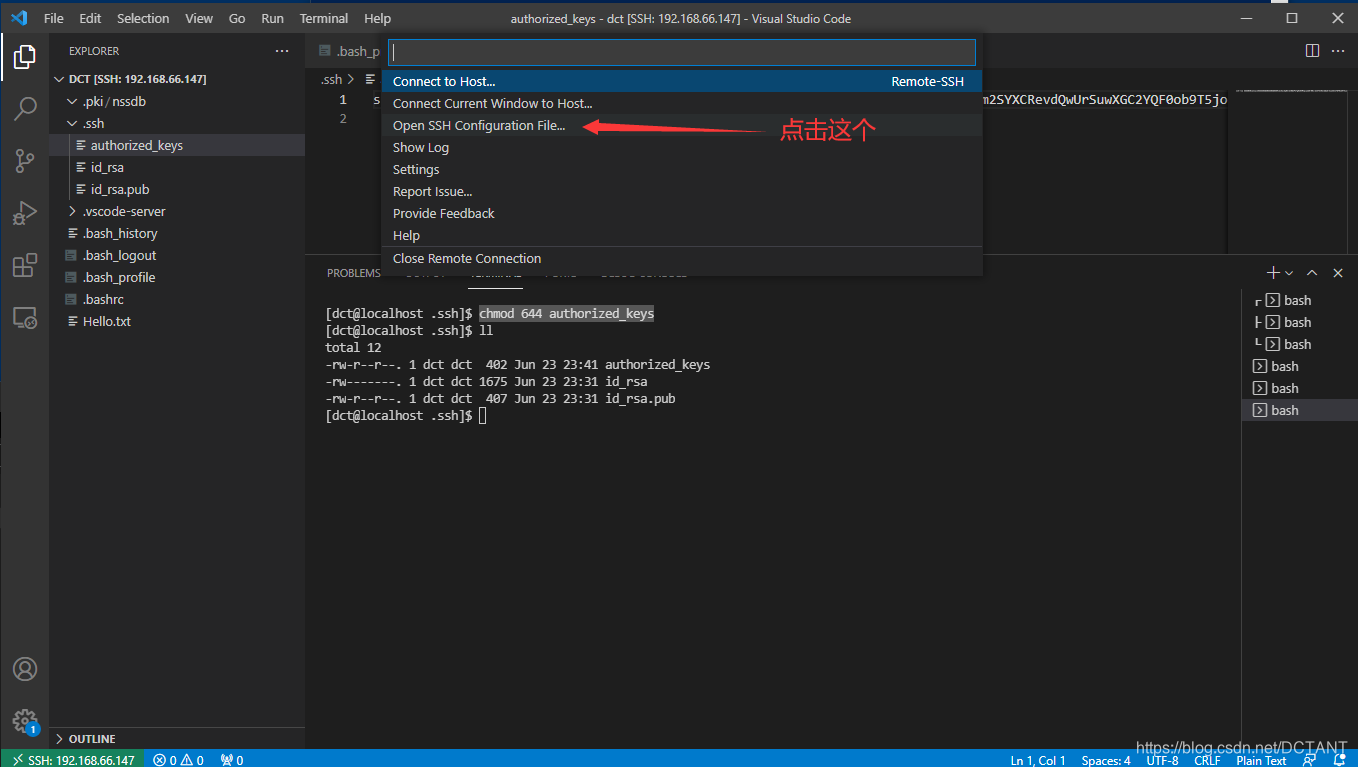This screenshot has height=767, width=1358.
Task: Open the Run and Debug view icon
Action: point(25,213)
